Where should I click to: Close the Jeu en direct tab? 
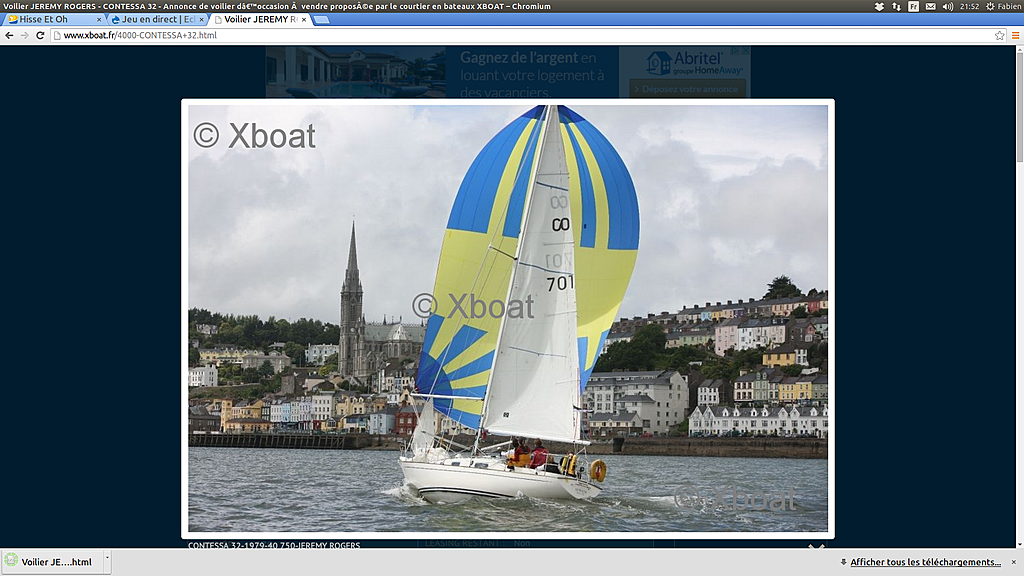tap(201, 20)
